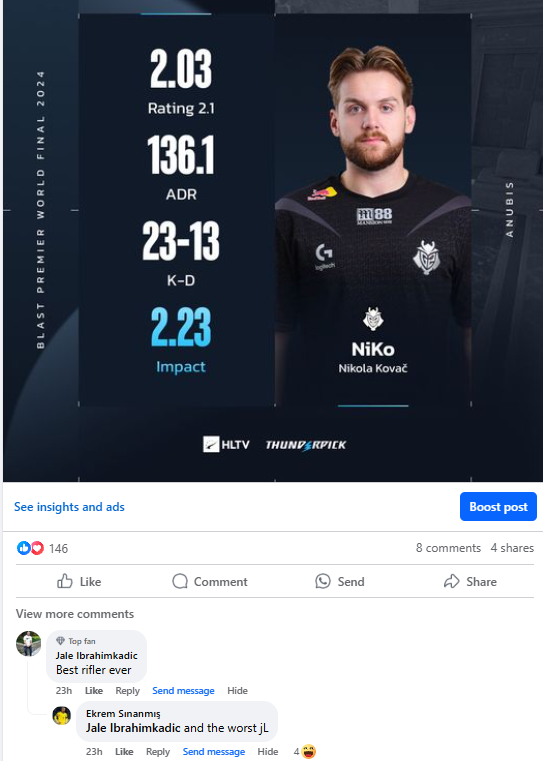This screenshot has height=761, width=543.
Task: Open the red heart reaction icon
Action: pos(37,548)
